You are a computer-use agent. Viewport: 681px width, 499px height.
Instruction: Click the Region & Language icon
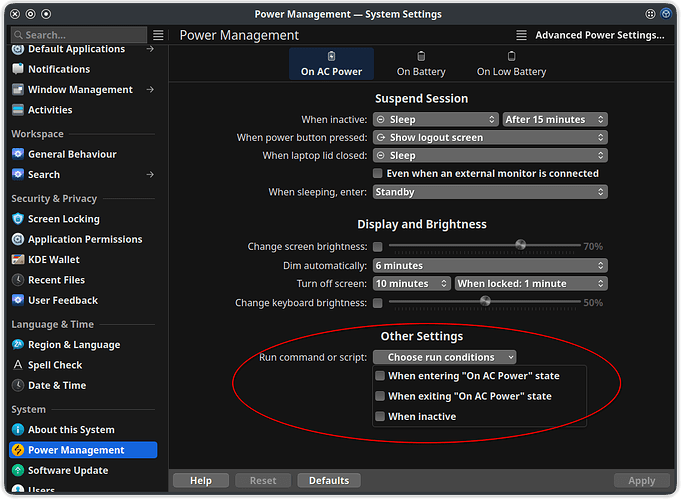[18, 345]
